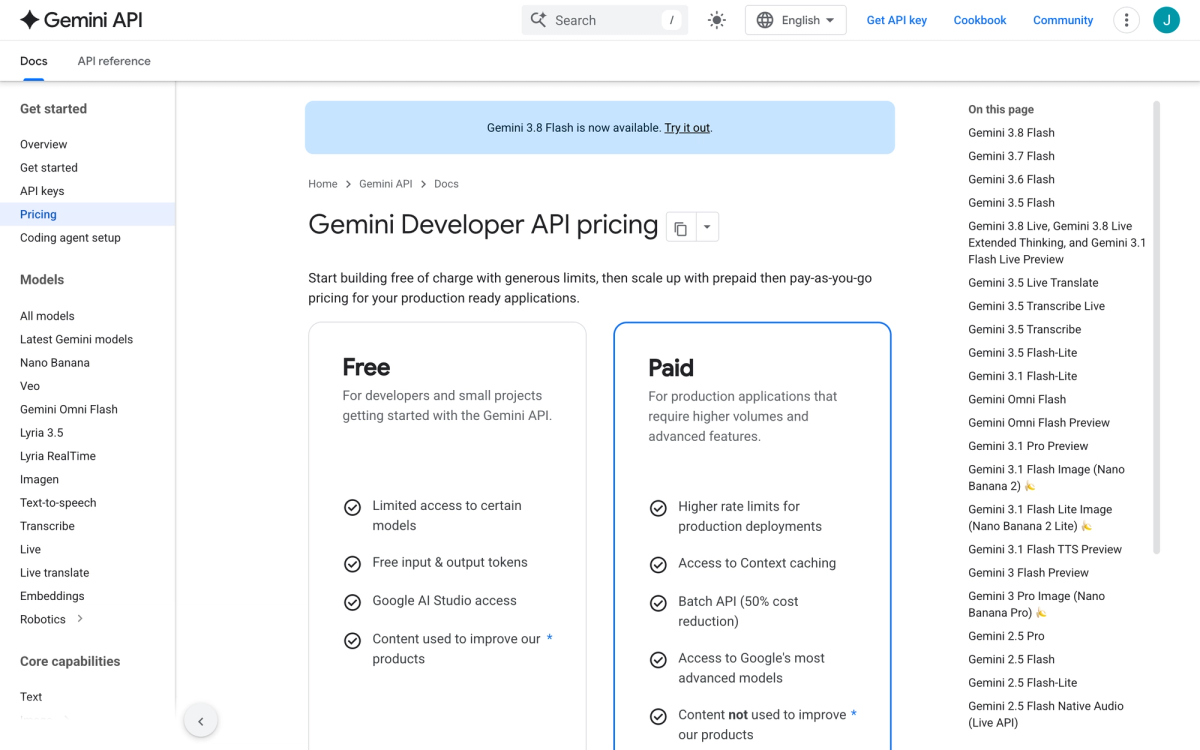Screen dimensions: 1200x750
Task: Toggle the light/dark theme sun icon
Action: (717, 20)
